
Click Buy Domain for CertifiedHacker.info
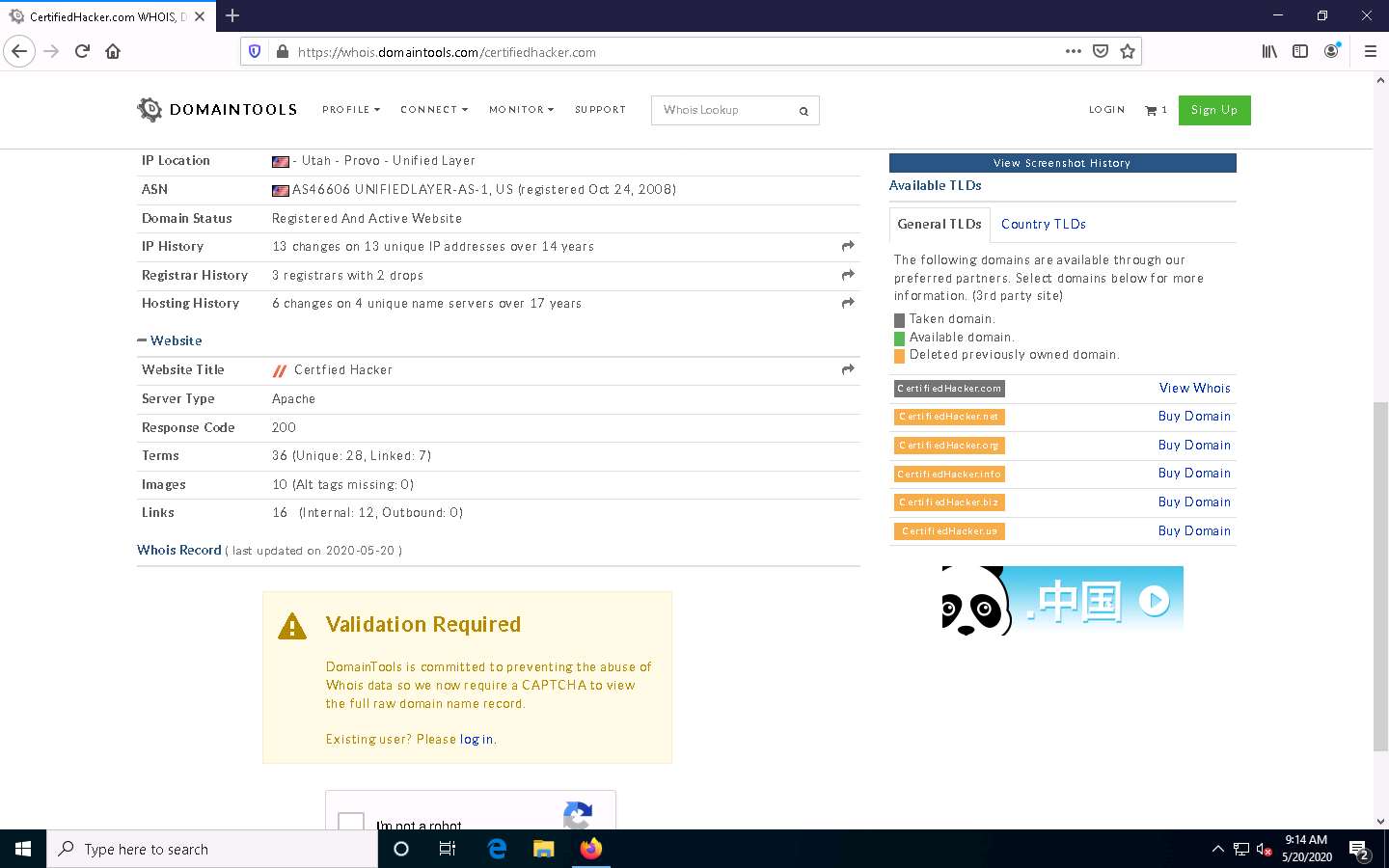coord(1194,473)
